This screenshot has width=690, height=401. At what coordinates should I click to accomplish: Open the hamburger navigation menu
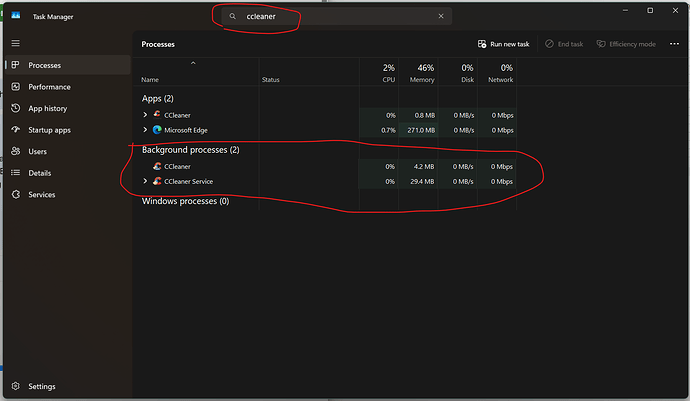pyautogui.click(x=15, y=43)
